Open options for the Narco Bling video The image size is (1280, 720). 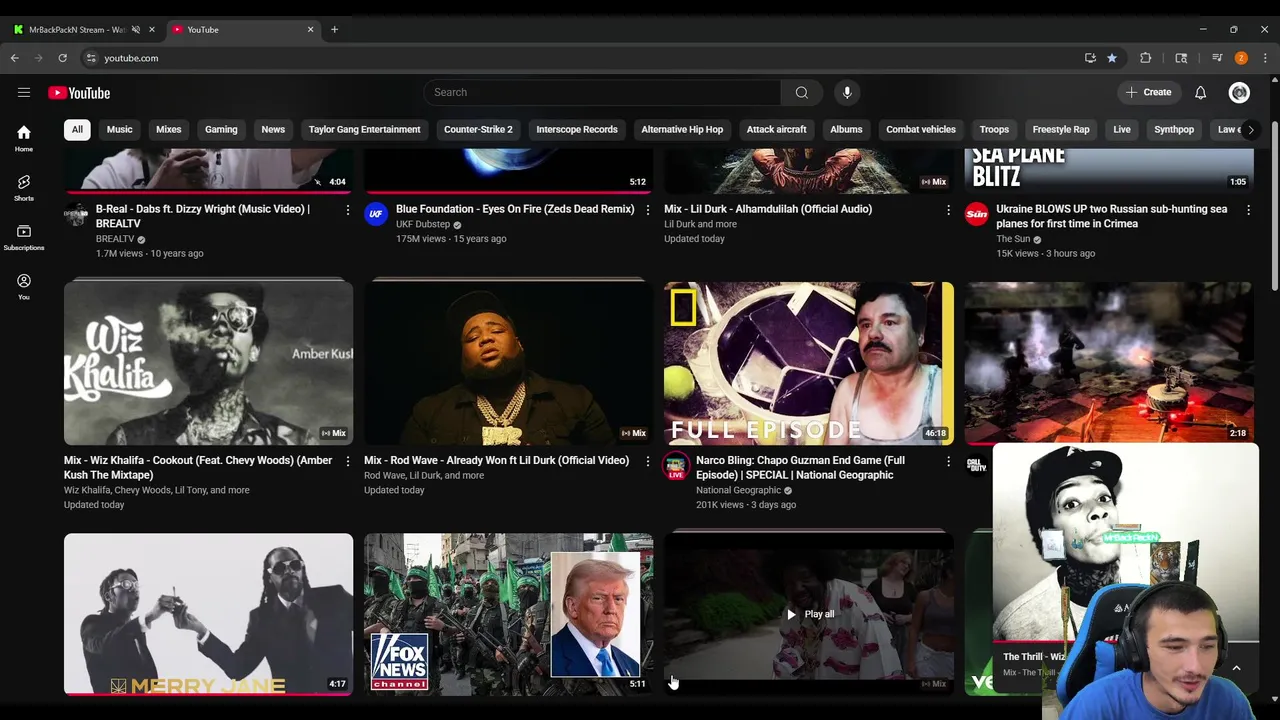(x=948, y=461)
